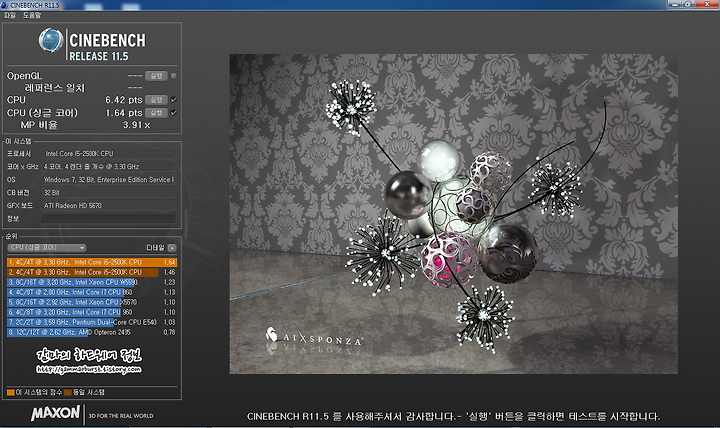Image resolution: width=720 pixels, height=428 pixels.
Task: Click the CINEBENCH globe logo icon
Action: click(51, 40)
